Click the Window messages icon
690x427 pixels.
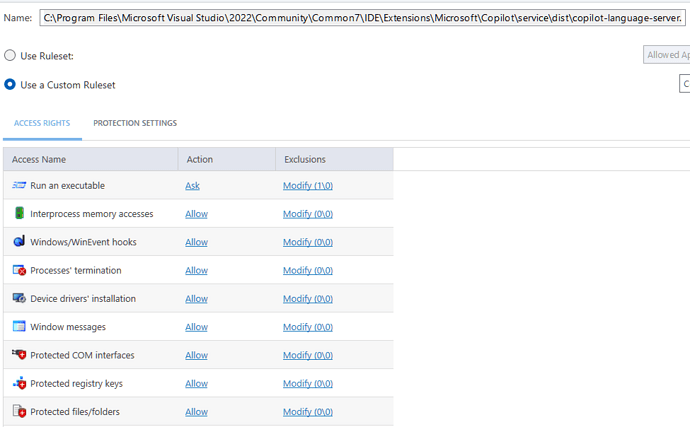19,326
